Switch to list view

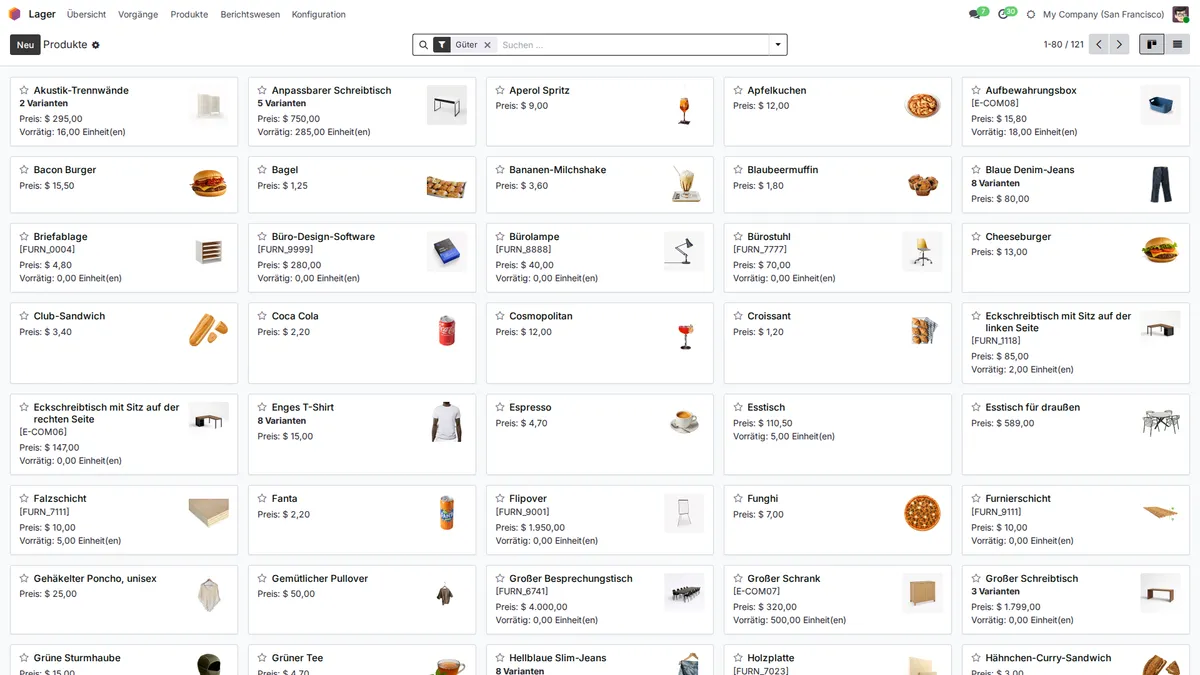coord(1178,44)
